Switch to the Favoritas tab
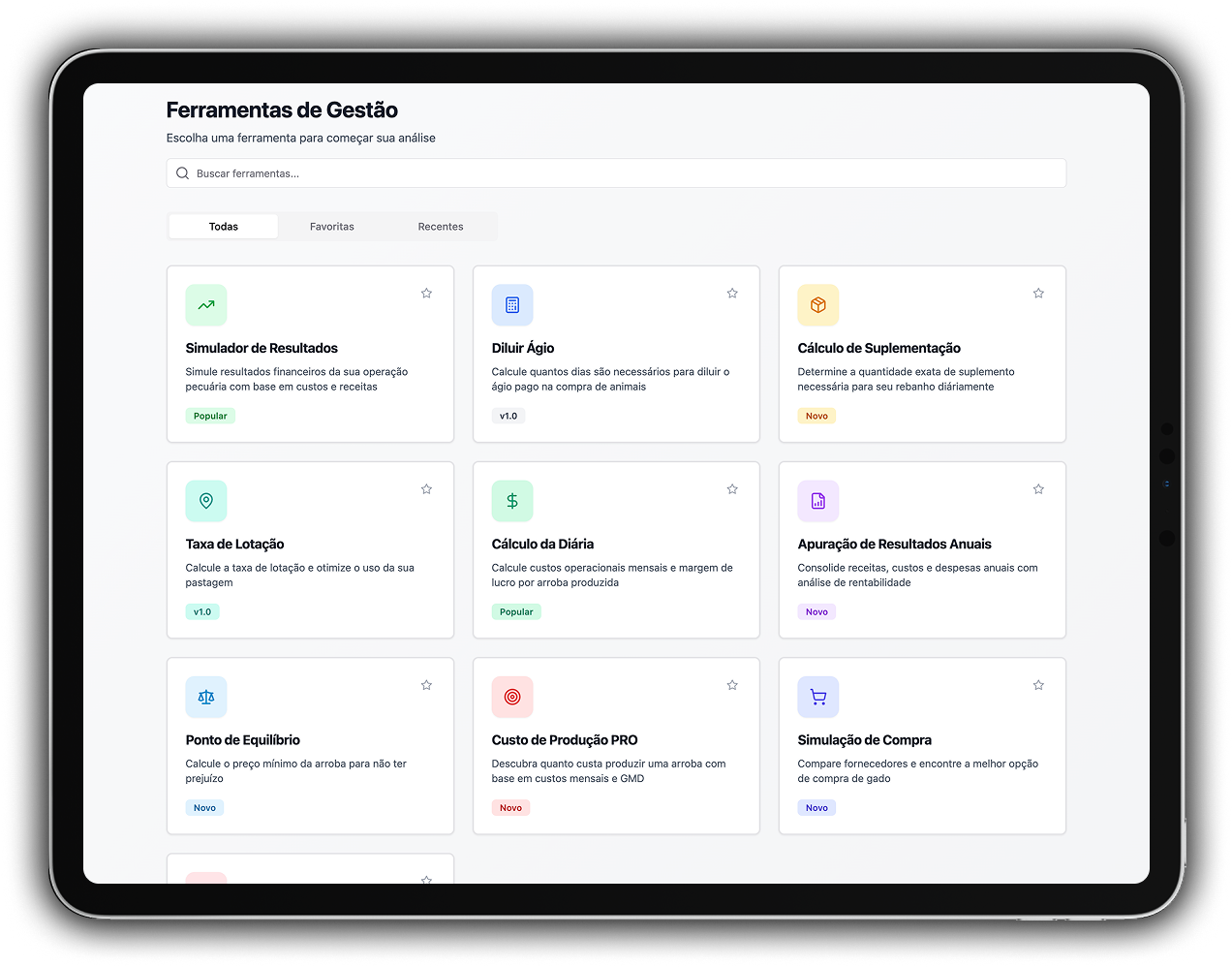1232x967 pixels. click(332, 226)
